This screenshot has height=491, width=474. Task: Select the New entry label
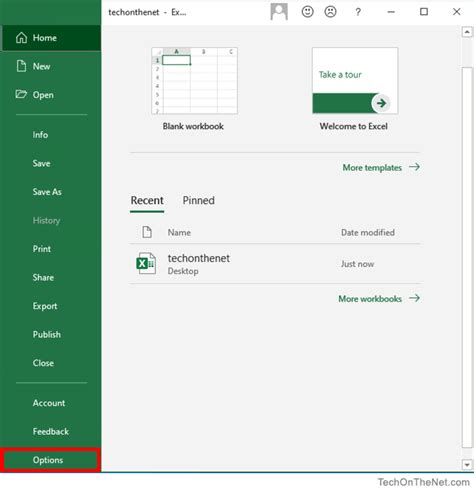click(x=41, y=66)
